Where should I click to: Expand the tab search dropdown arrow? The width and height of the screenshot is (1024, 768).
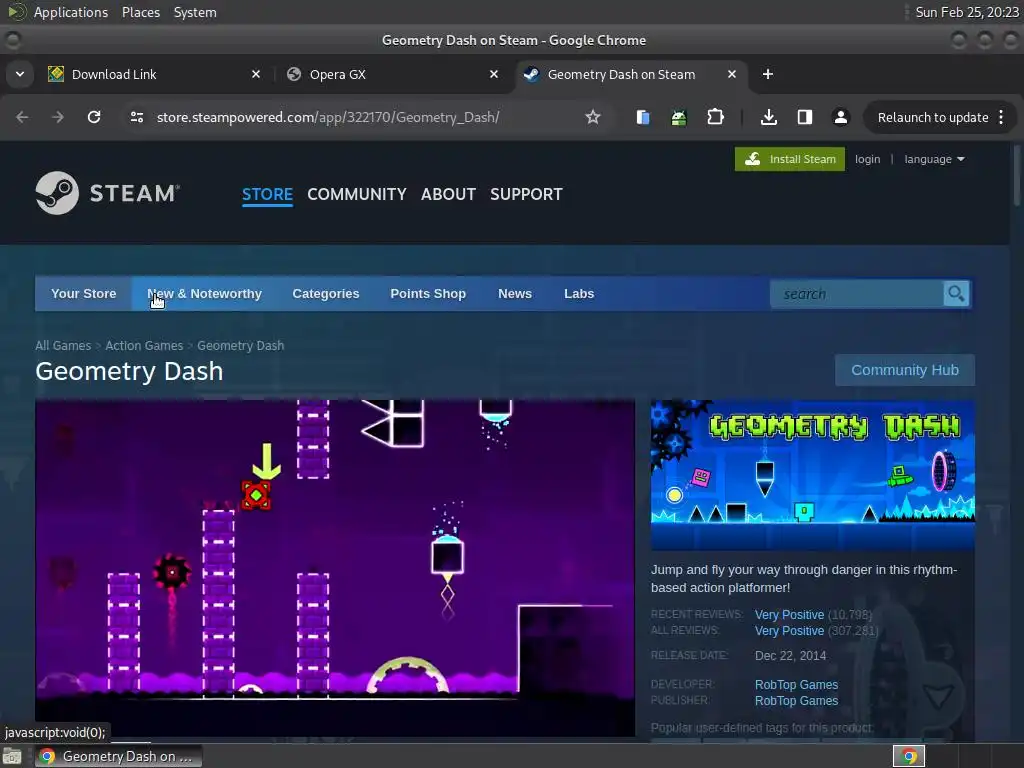pos(20,74)
